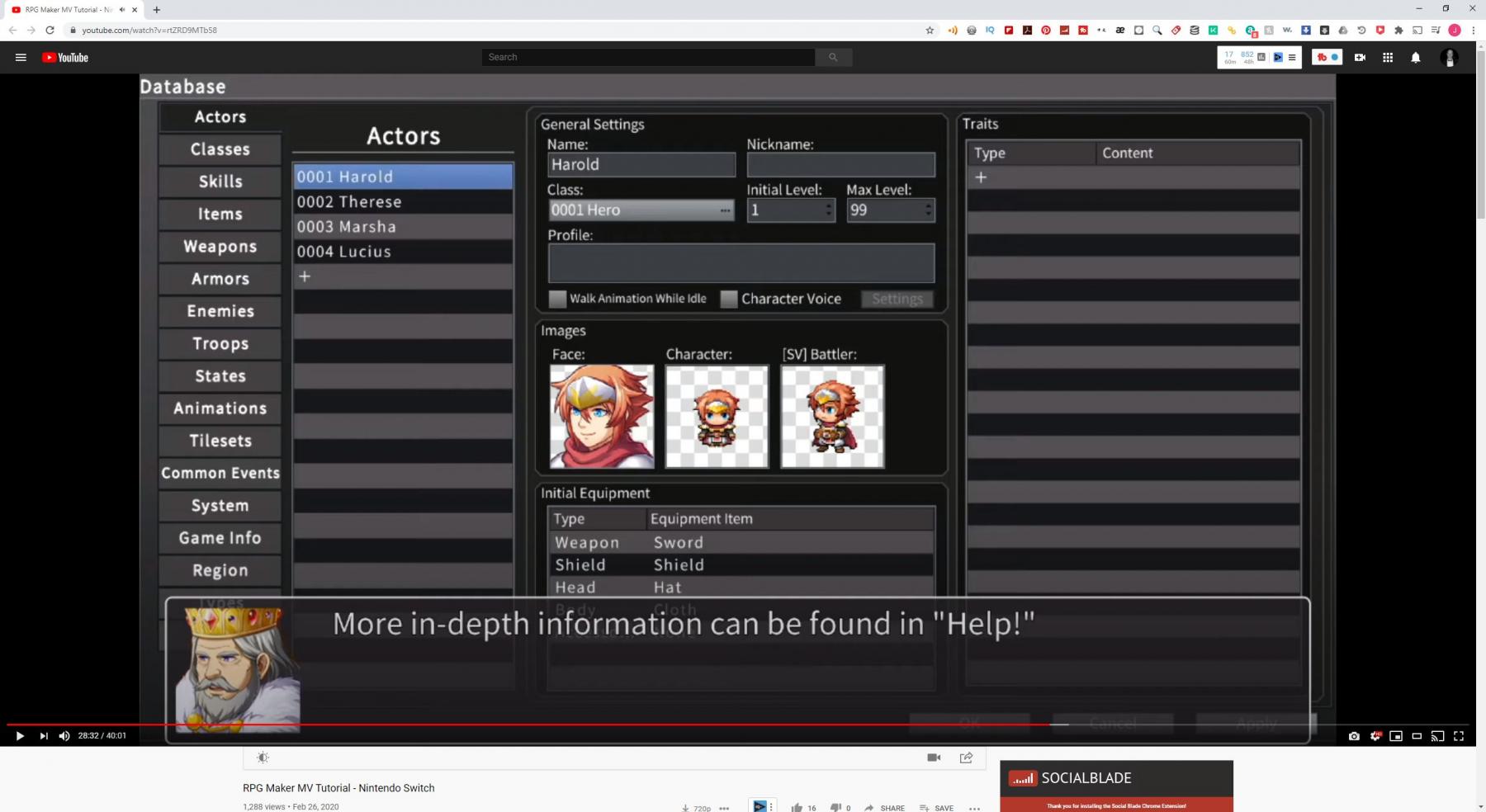Screen dimensions: 1486x812
Task: Open the System database tab
Action: (x=220, y=506)
